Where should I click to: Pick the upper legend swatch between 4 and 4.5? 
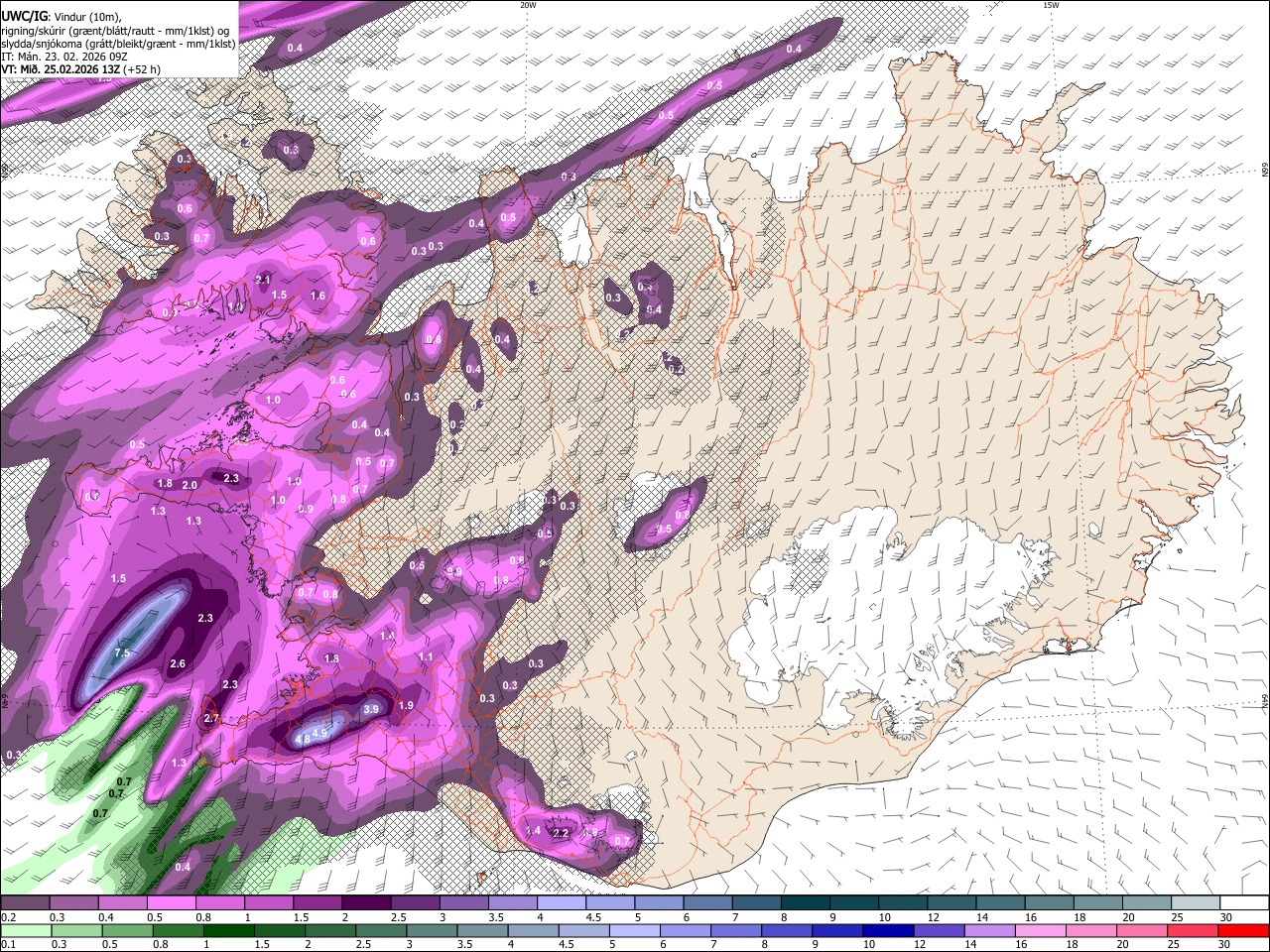coord(562,902)
